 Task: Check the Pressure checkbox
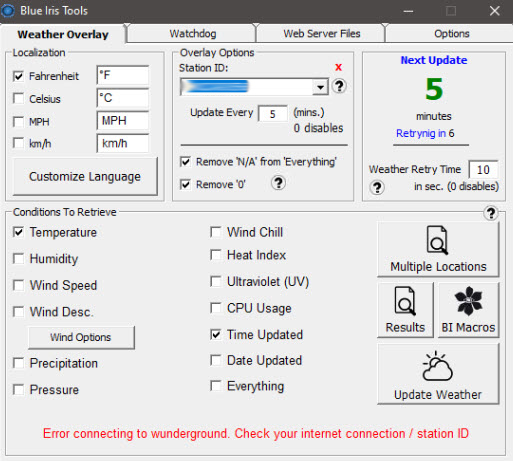(18, 389)
